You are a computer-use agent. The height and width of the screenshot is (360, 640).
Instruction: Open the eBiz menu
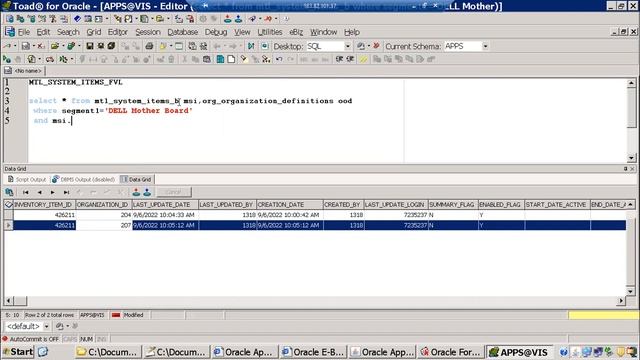[296, 32]
